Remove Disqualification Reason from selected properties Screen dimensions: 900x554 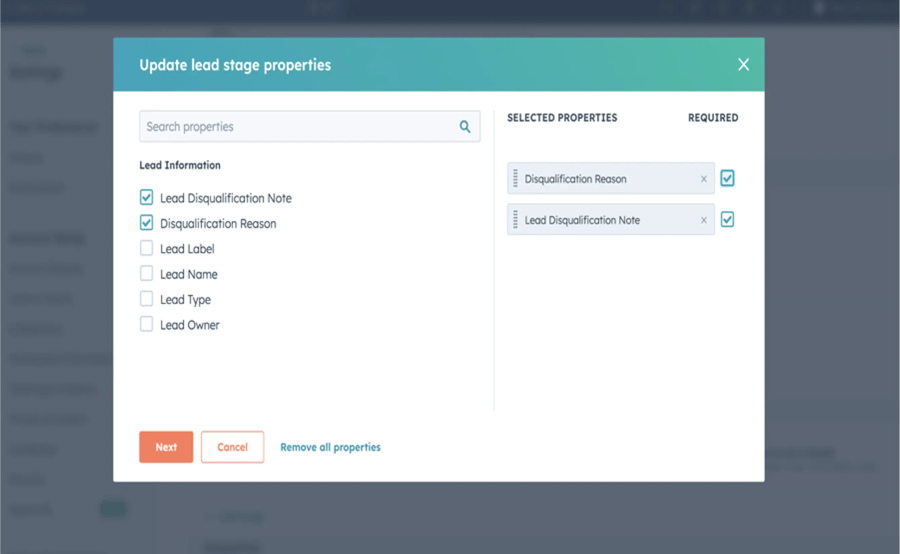704,179
